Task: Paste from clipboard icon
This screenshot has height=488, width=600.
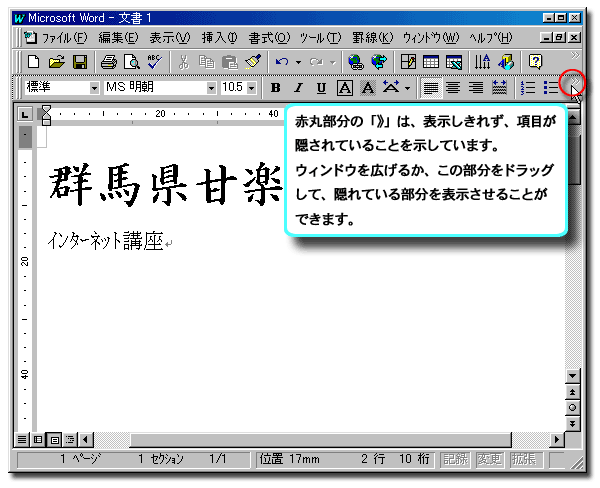Action: pos(230,62)
